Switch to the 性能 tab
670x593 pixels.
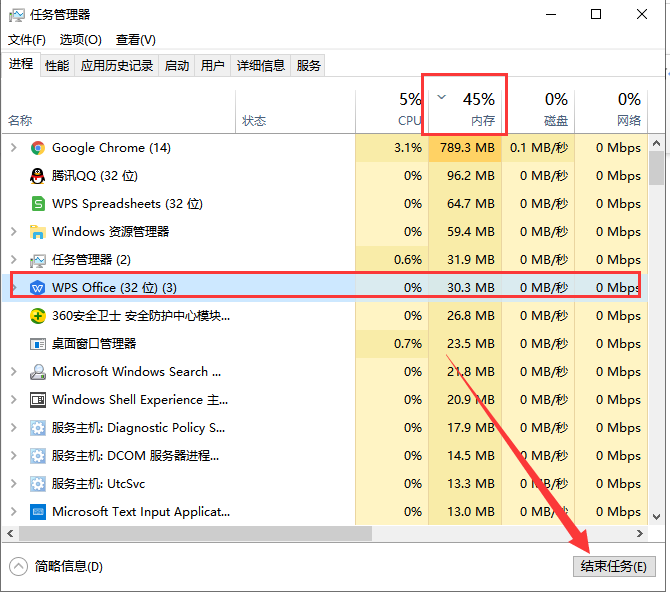coord(57,66)
